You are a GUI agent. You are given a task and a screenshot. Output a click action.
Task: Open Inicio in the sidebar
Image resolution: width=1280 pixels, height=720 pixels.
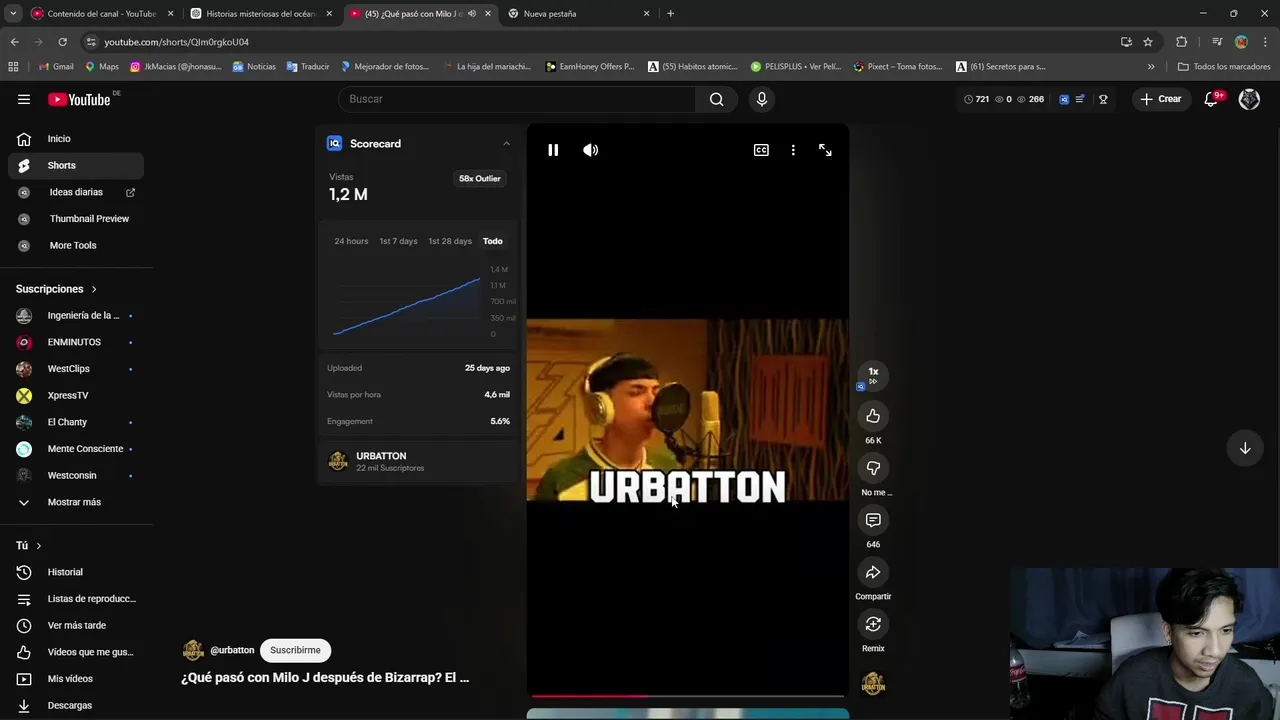tap(76, 139)
